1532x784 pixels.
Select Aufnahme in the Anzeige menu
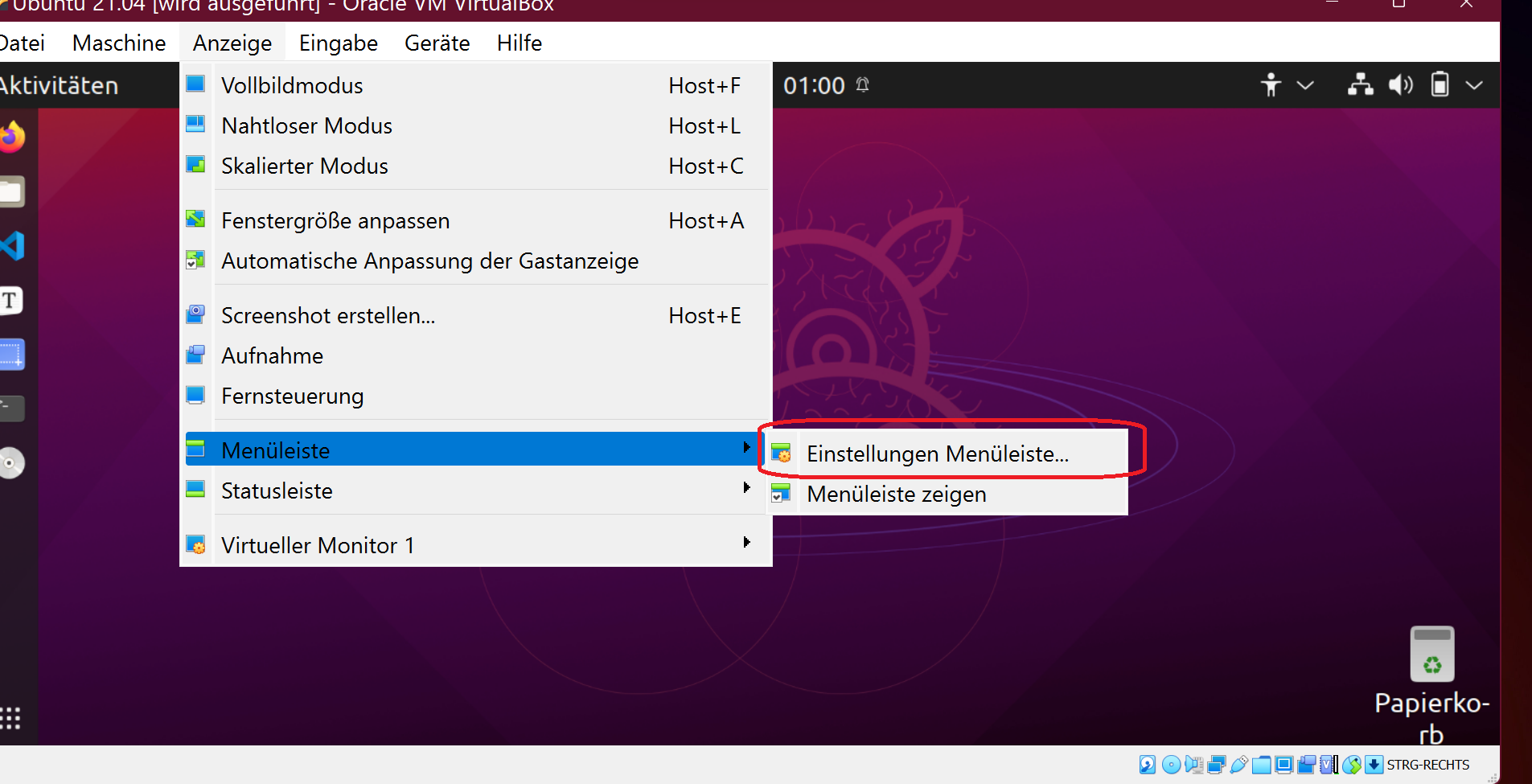(x=476, y=355)
